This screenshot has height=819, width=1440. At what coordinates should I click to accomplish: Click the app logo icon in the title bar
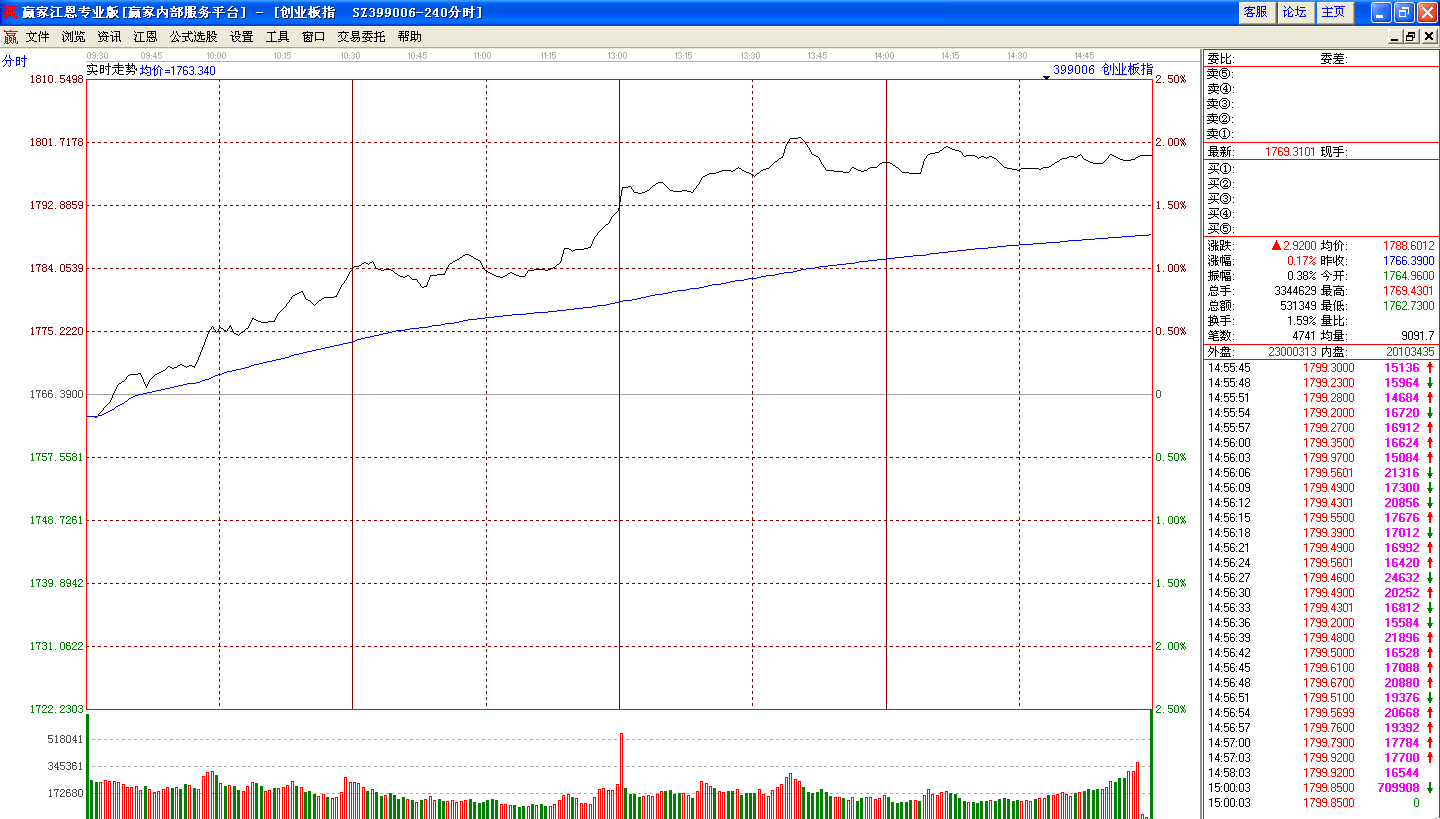pos(10,12)
